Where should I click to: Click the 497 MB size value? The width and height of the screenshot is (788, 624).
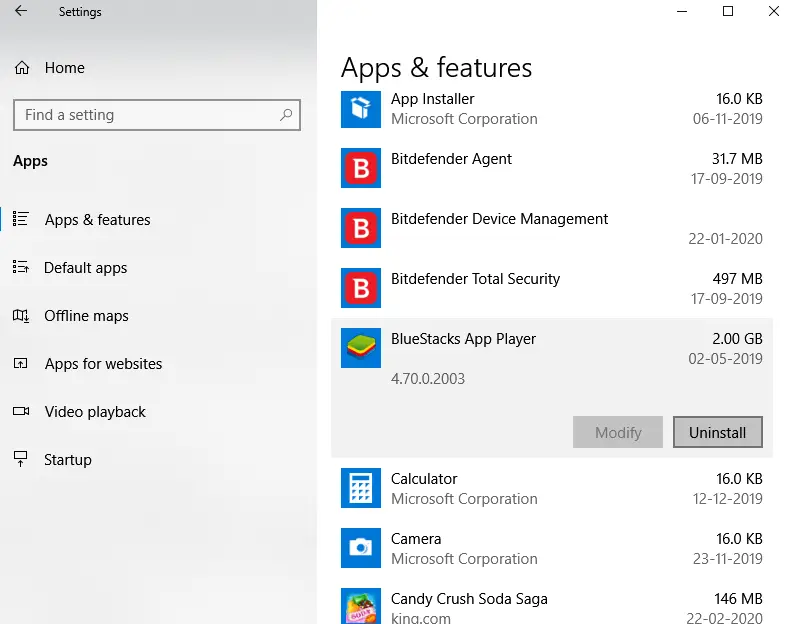pos(738,279)
